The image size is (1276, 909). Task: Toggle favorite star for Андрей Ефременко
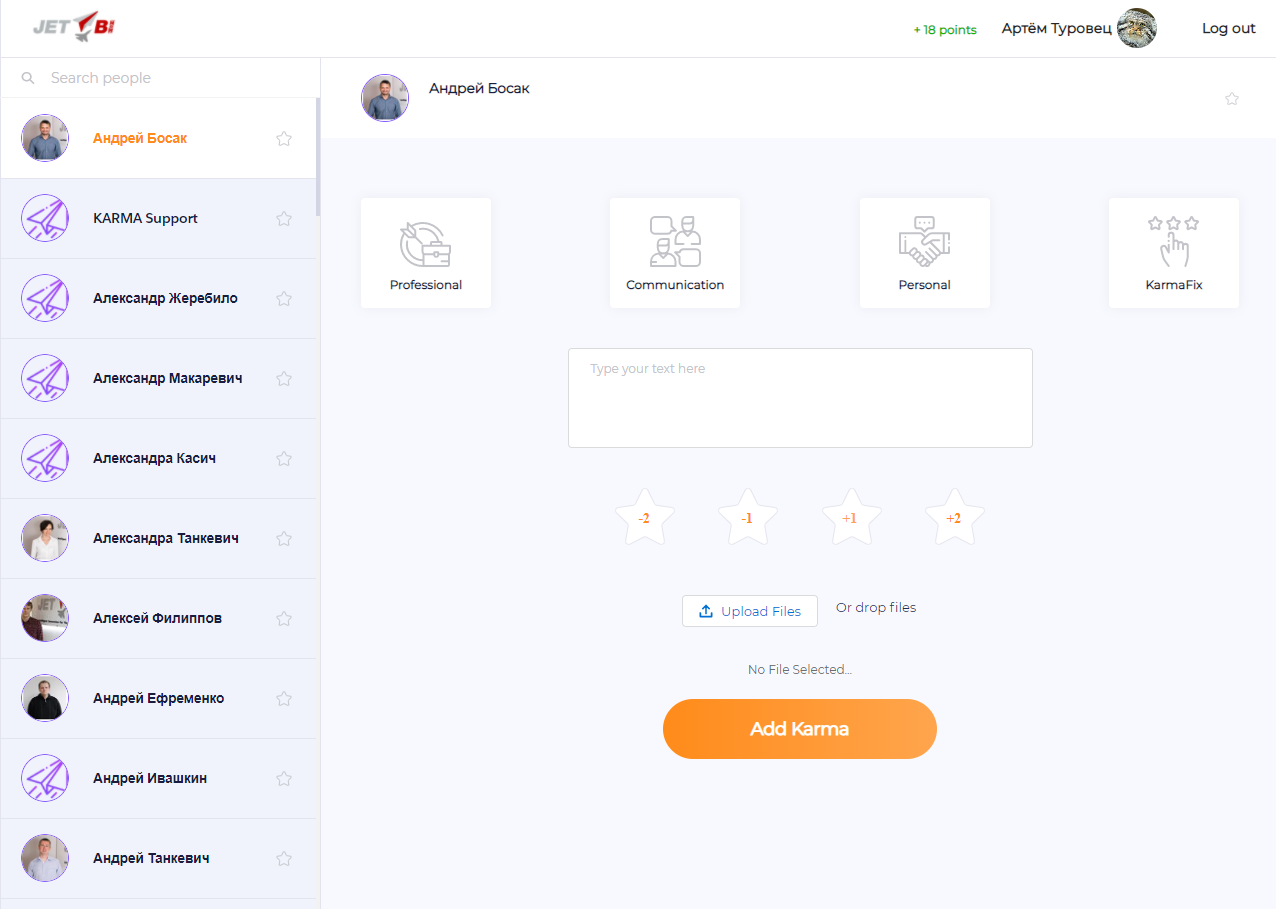click(284, 698)
